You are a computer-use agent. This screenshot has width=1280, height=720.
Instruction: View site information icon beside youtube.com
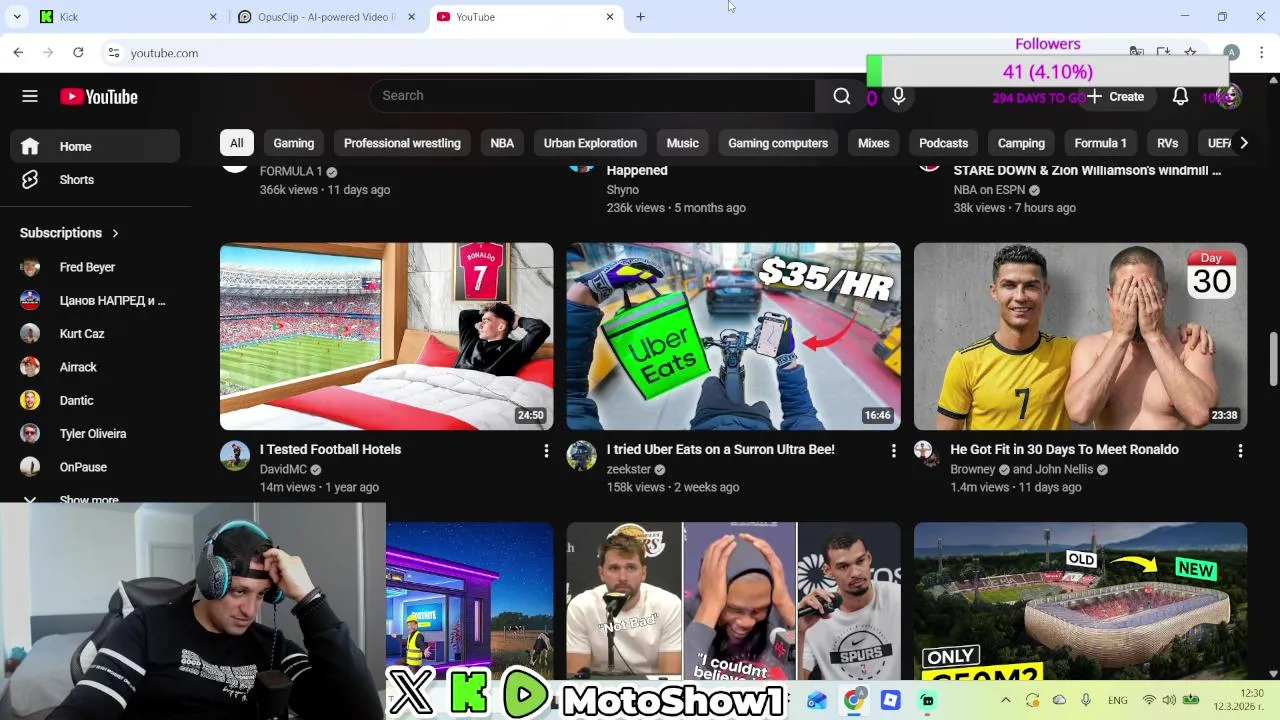(x=114, y=53)
